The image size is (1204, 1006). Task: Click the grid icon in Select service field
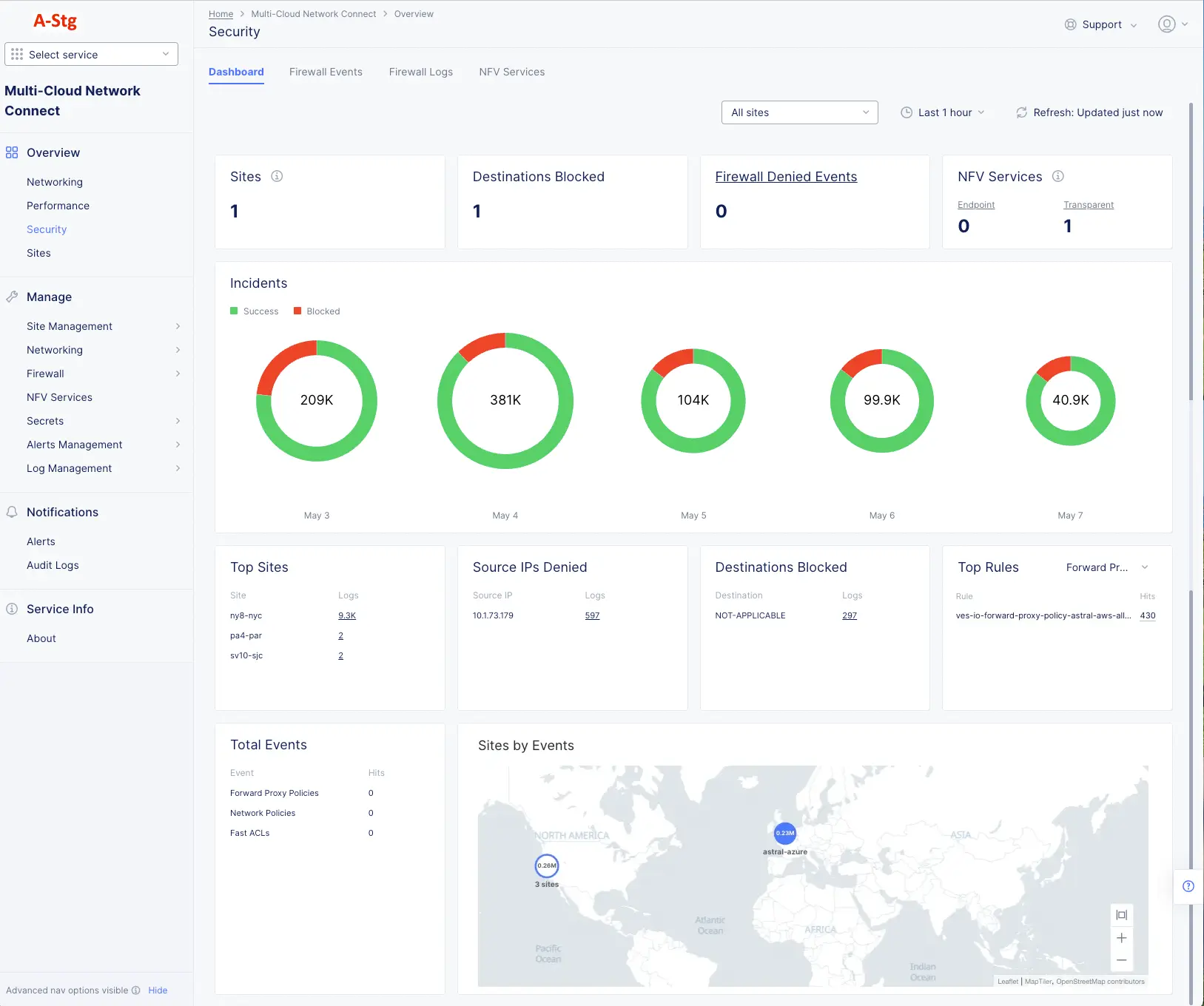(17, 54)
